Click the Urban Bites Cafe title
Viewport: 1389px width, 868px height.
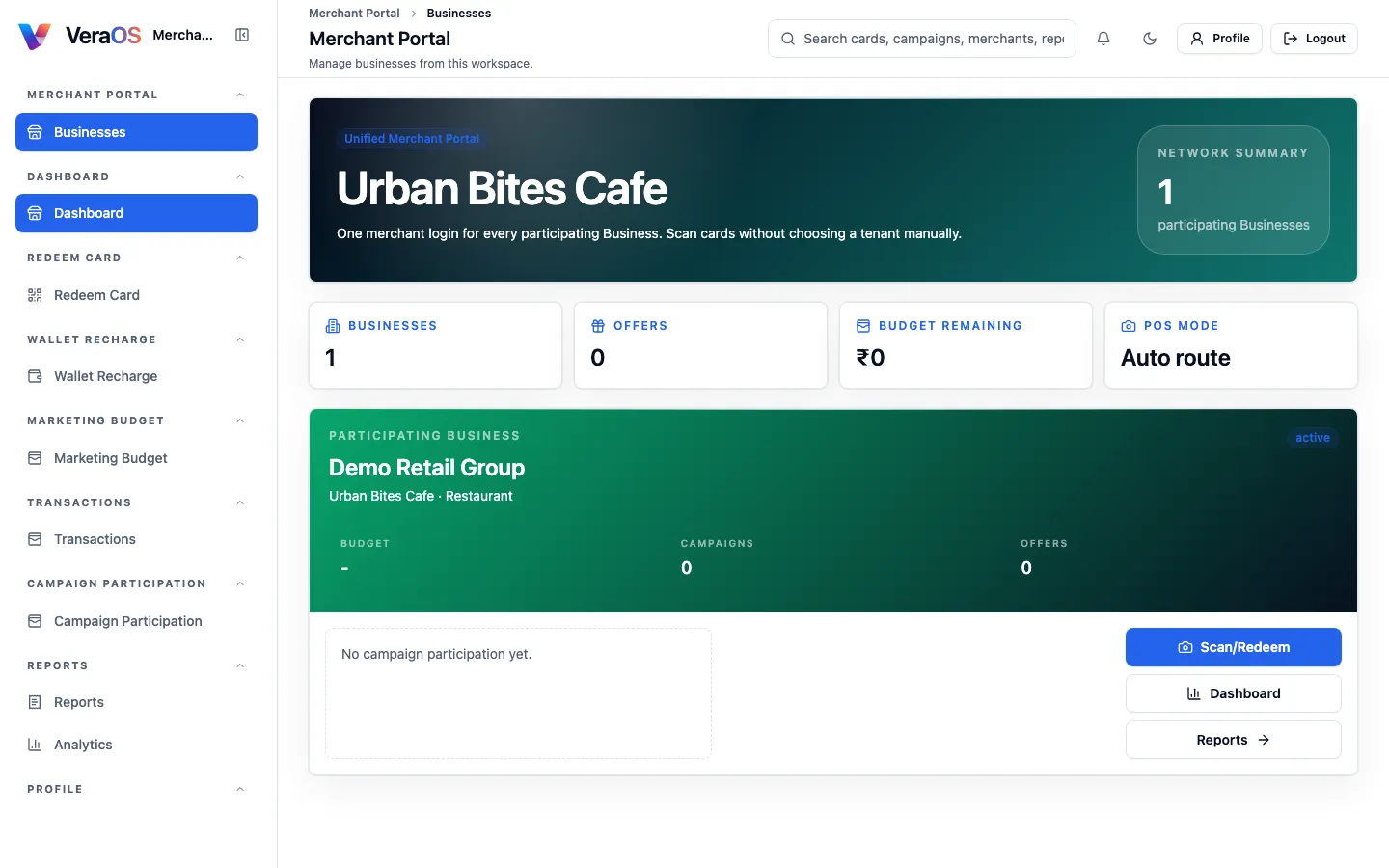coord(502,188)
